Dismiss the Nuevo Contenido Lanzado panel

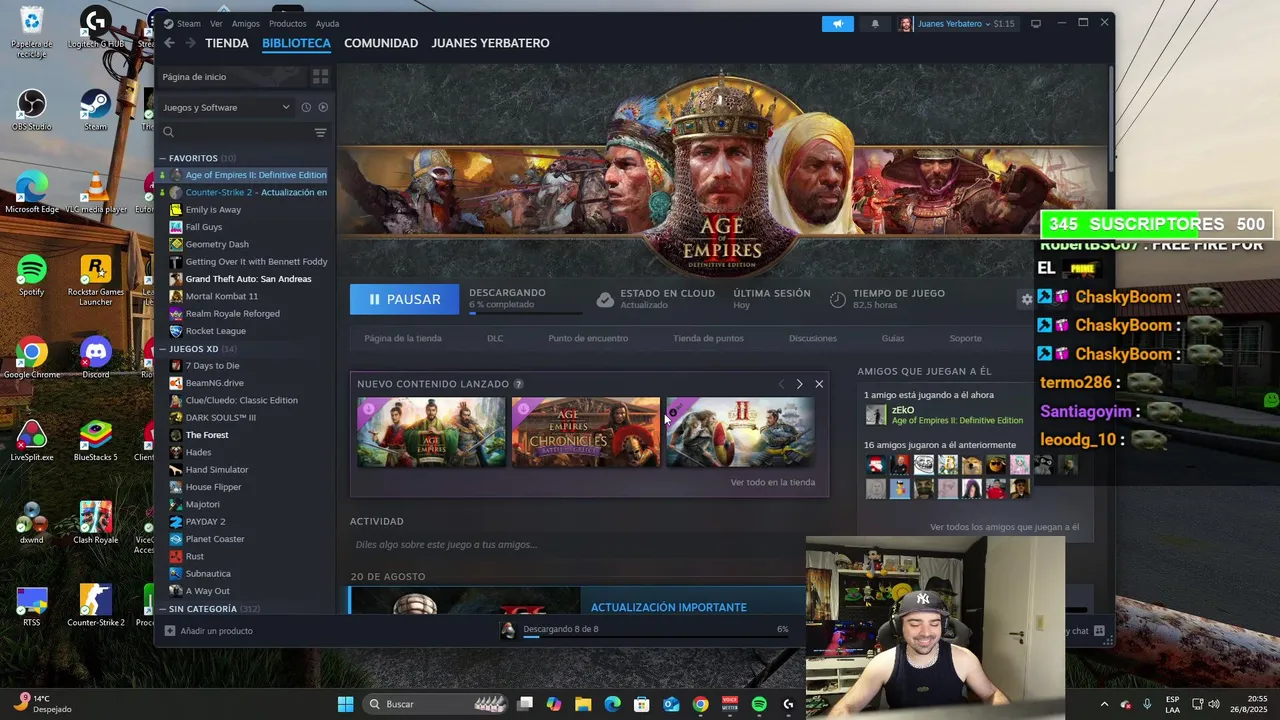click(x=819, y=384)
